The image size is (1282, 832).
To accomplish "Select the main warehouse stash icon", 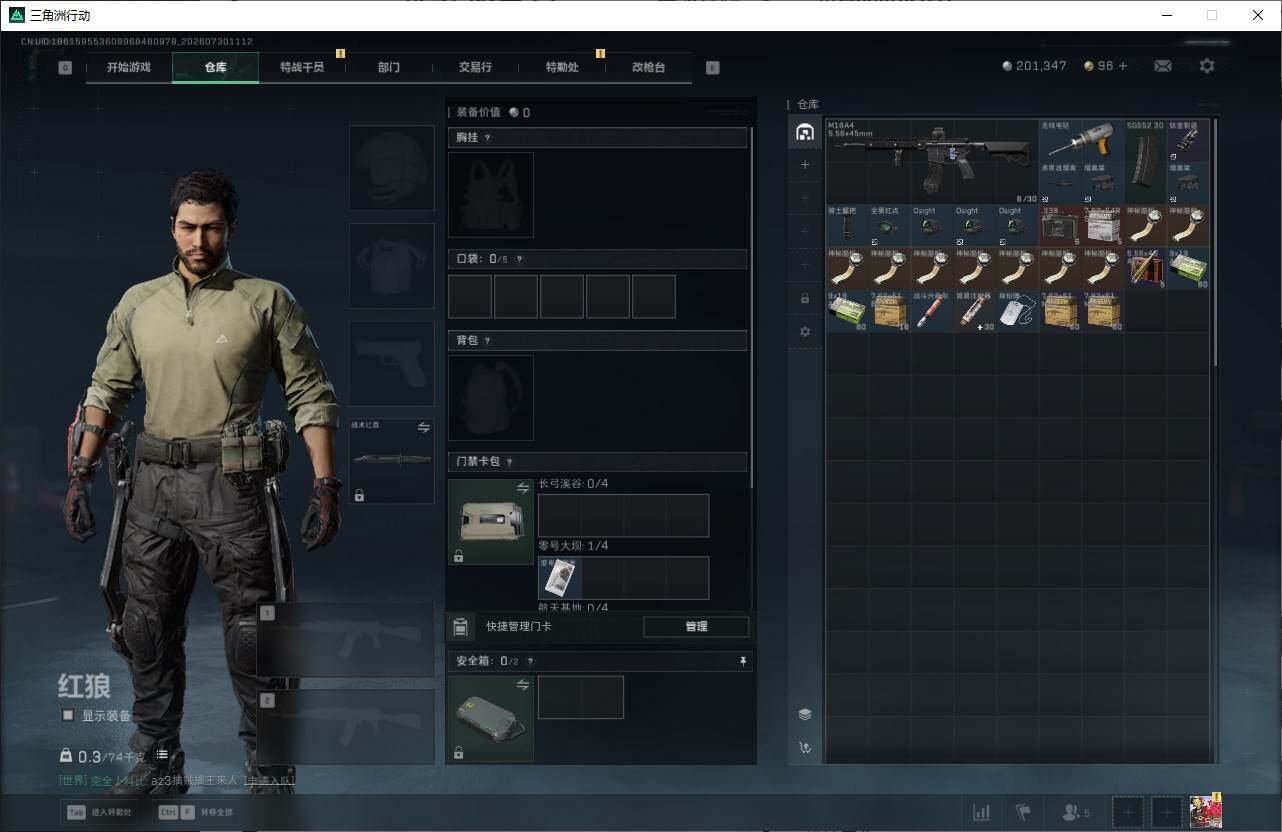I will [x=805, y=132].
